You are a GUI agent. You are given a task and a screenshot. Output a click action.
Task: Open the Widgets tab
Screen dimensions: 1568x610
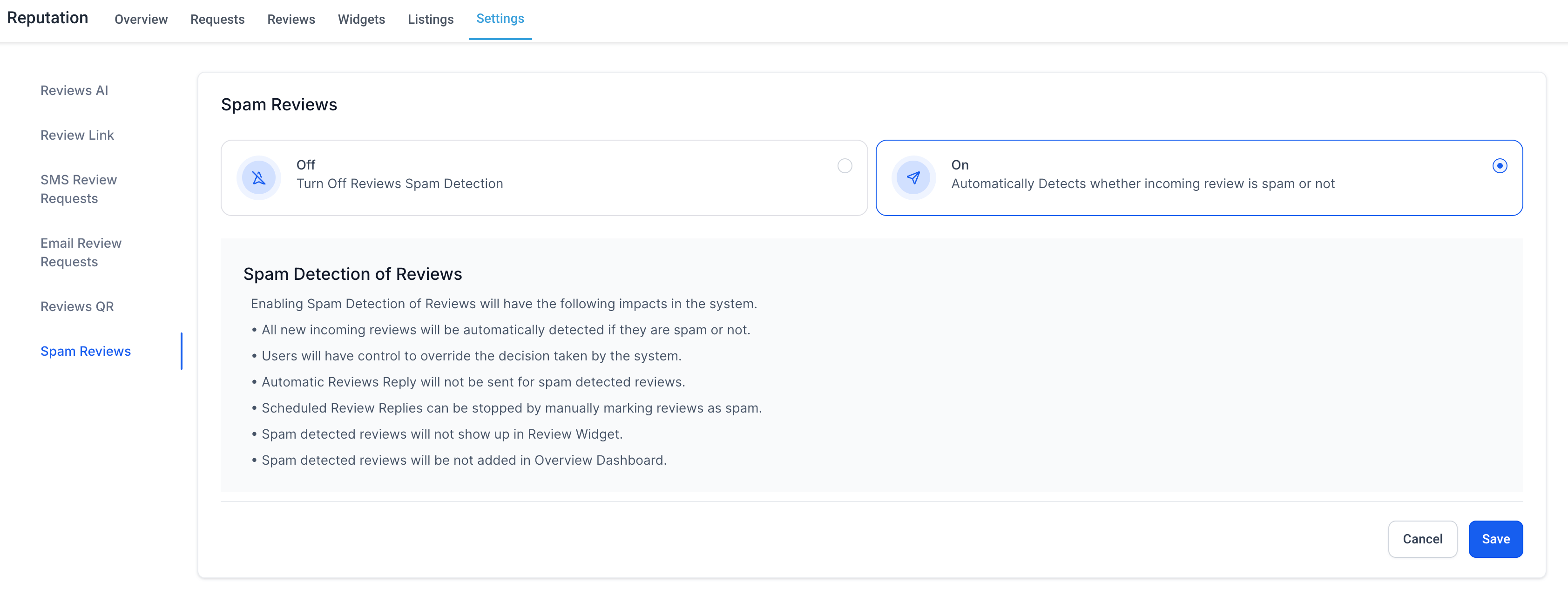point(361,20)
